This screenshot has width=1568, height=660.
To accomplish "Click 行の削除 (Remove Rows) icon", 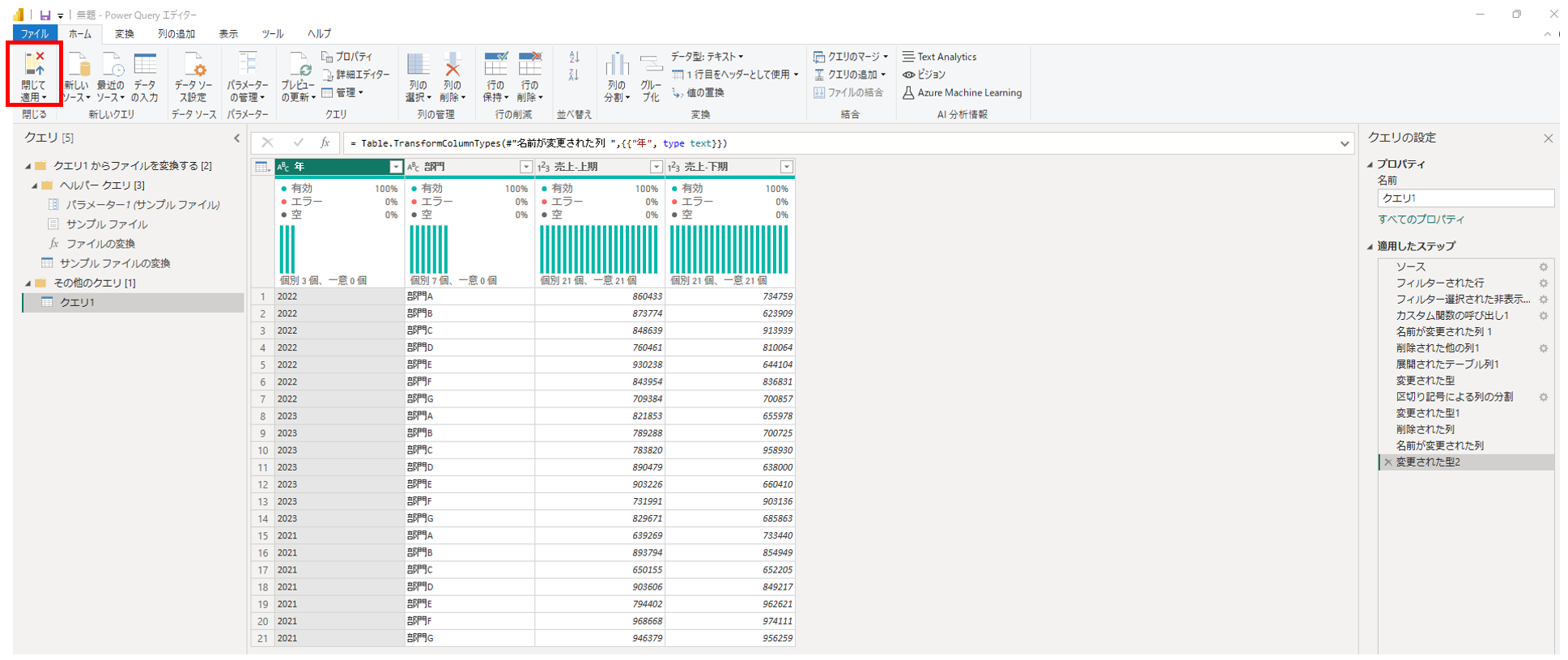I will point(530,64).
